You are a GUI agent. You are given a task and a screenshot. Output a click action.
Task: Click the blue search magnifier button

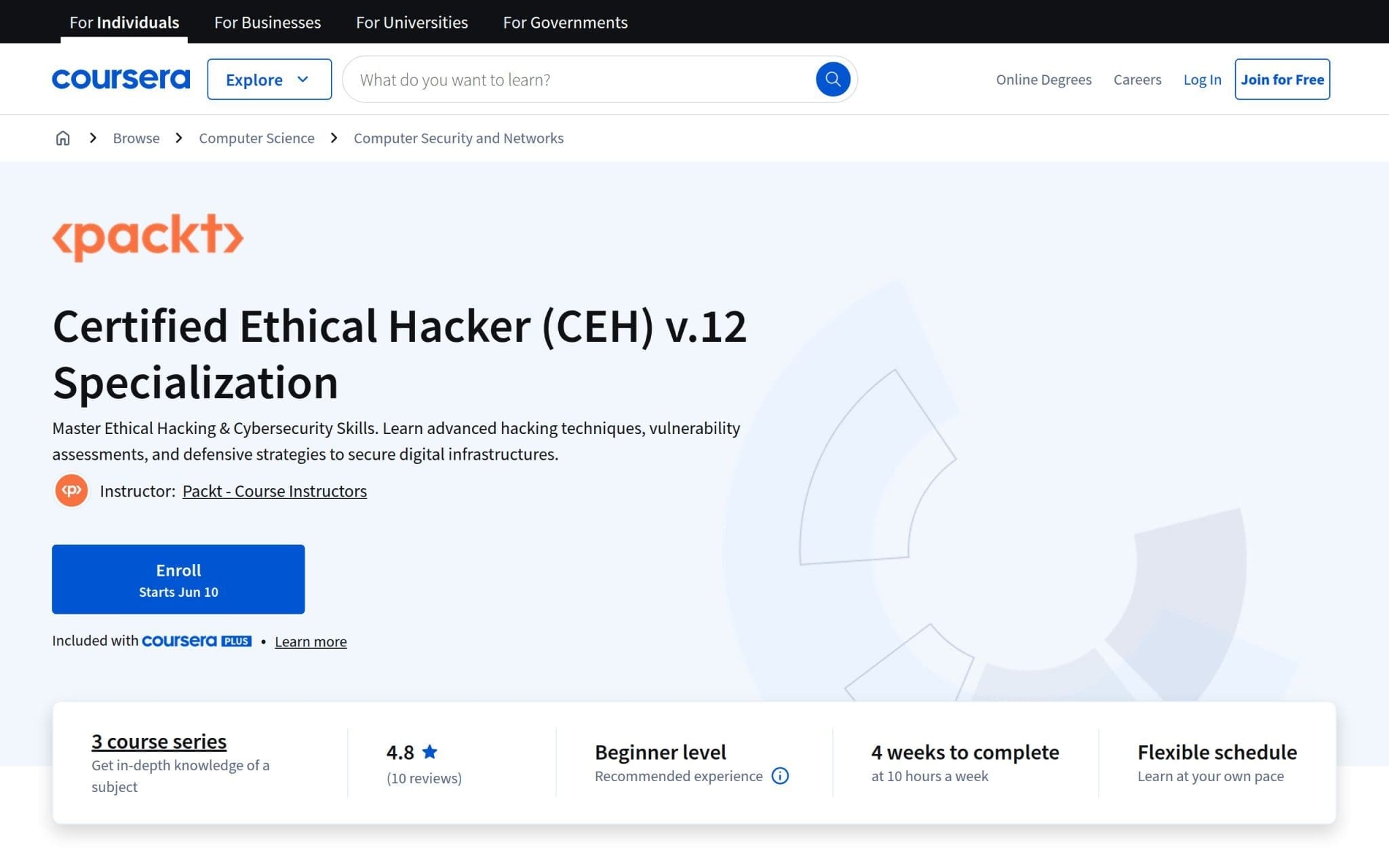tap(832, 79)
